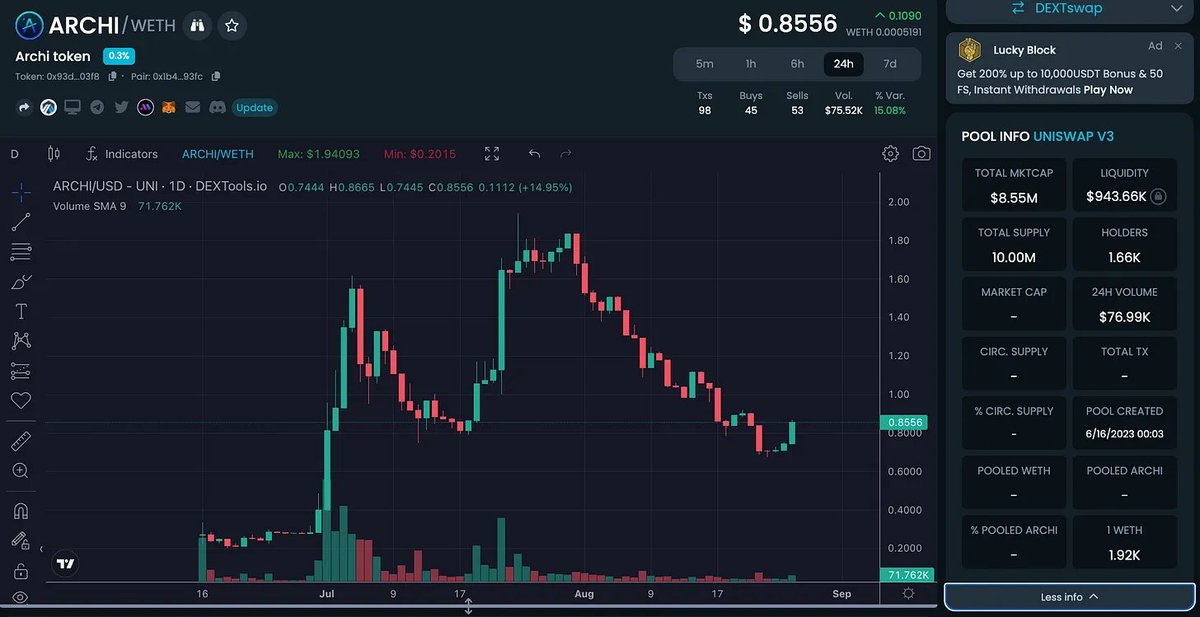This screenshot has height=617, width=1200.
Task: Collapse pool details with Less info
Action: (x=1069, y=597)
